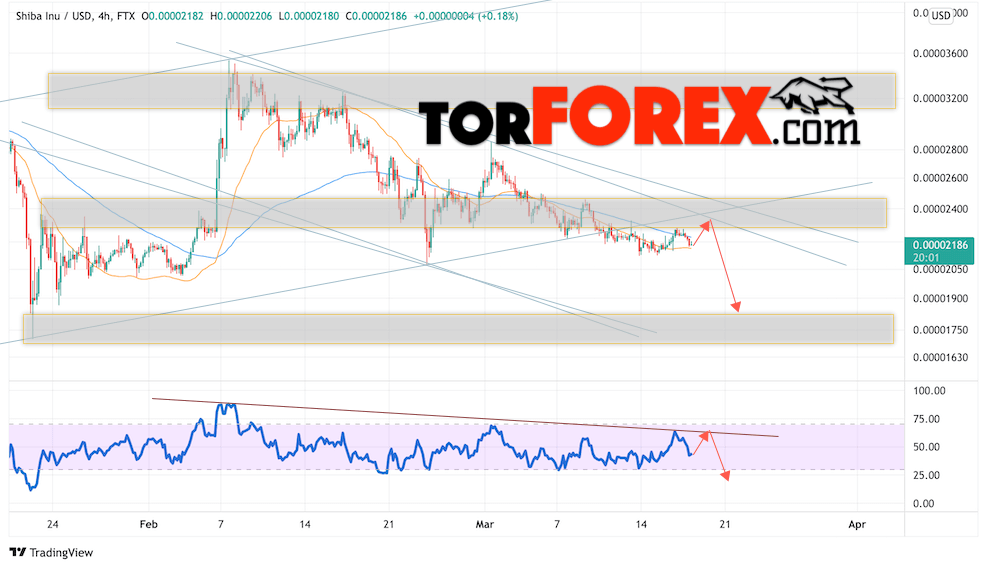Click the 100.00 RSI axis label
The width and height of the screenshot is (987, 568).
pos(929,391)
